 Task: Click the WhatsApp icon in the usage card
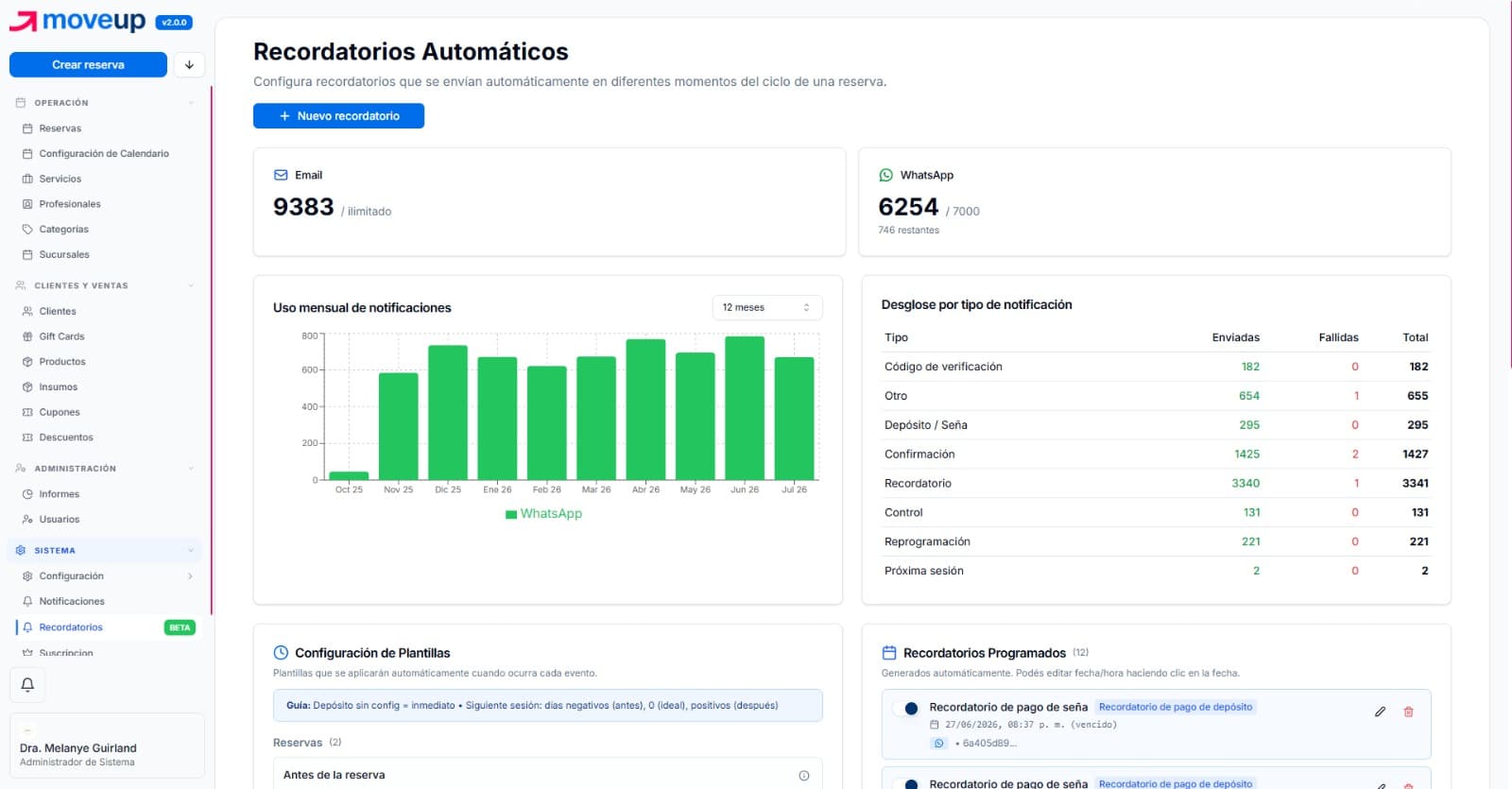(x=885, y=175)
